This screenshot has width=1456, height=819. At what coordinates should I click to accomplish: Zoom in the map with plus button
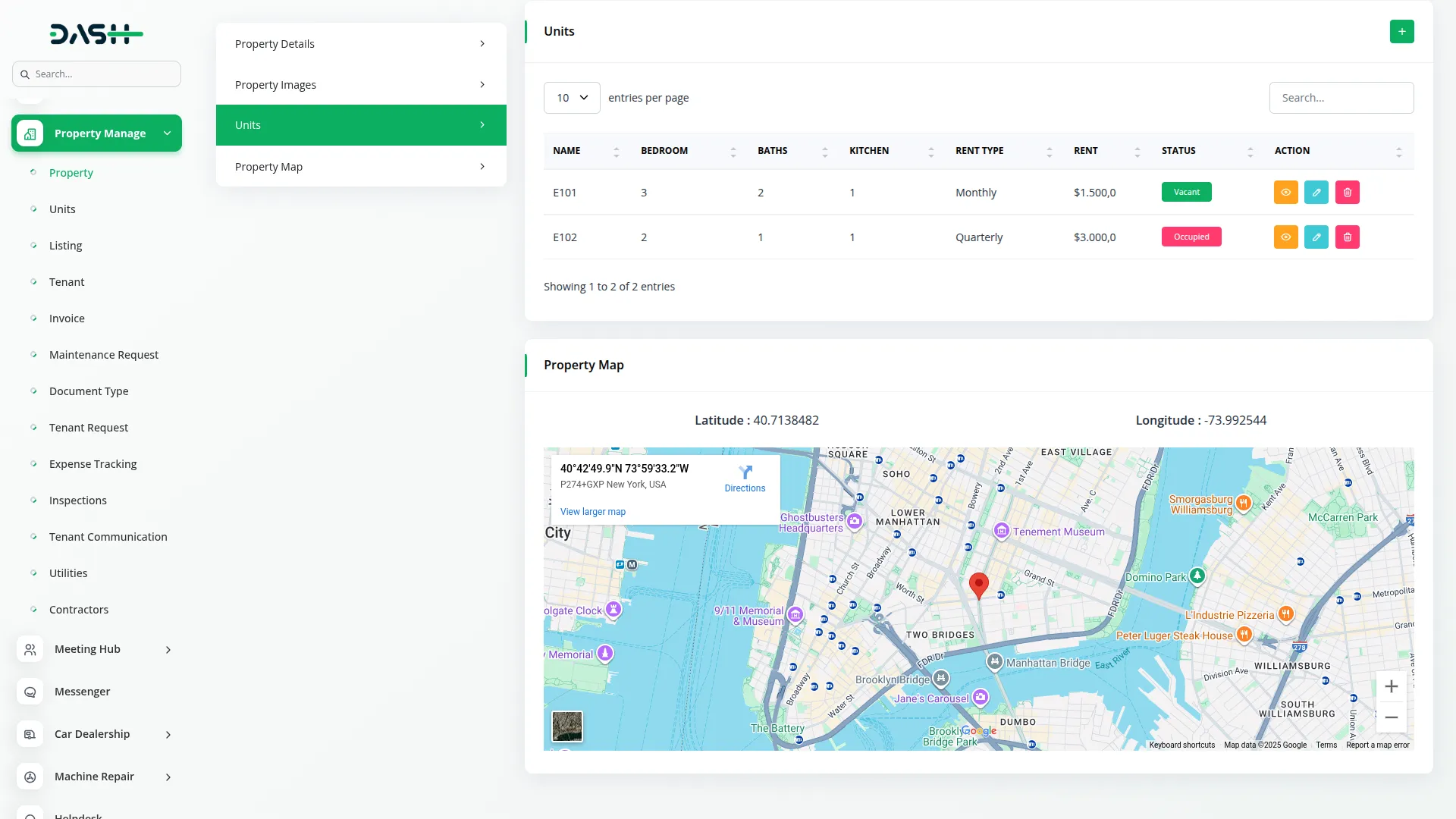click(x=1391, y=687)
